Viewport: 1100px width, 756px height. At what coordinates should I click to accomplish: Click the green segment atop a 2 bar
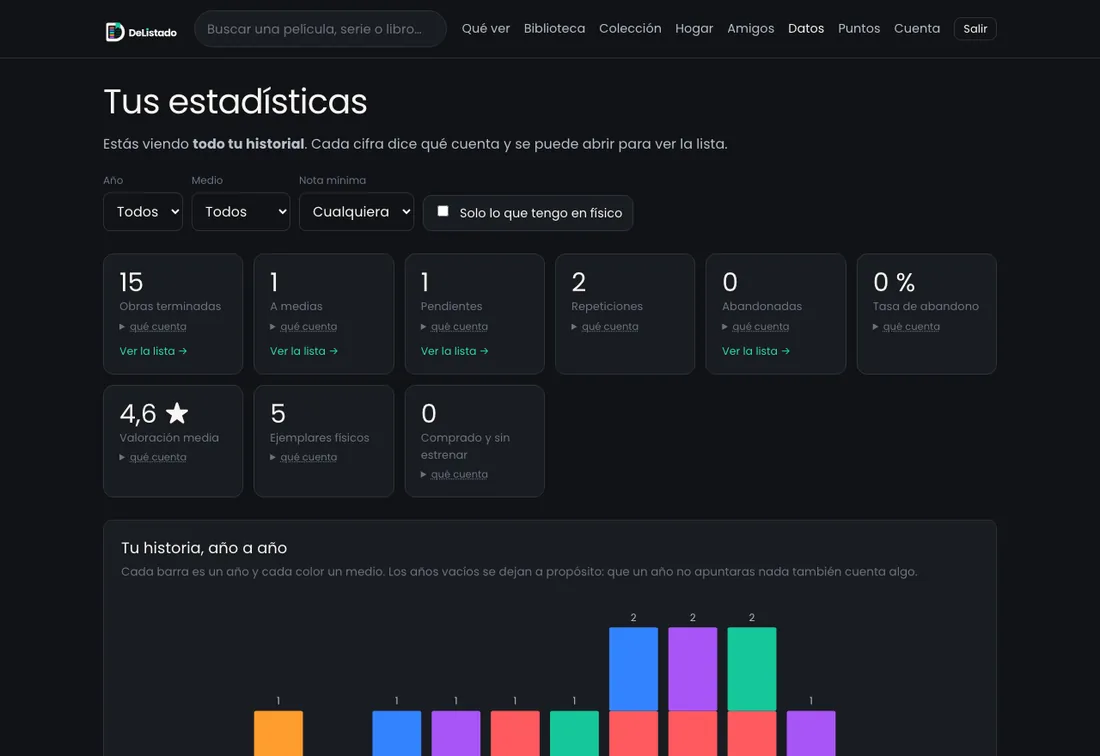[x=752, y=669]
